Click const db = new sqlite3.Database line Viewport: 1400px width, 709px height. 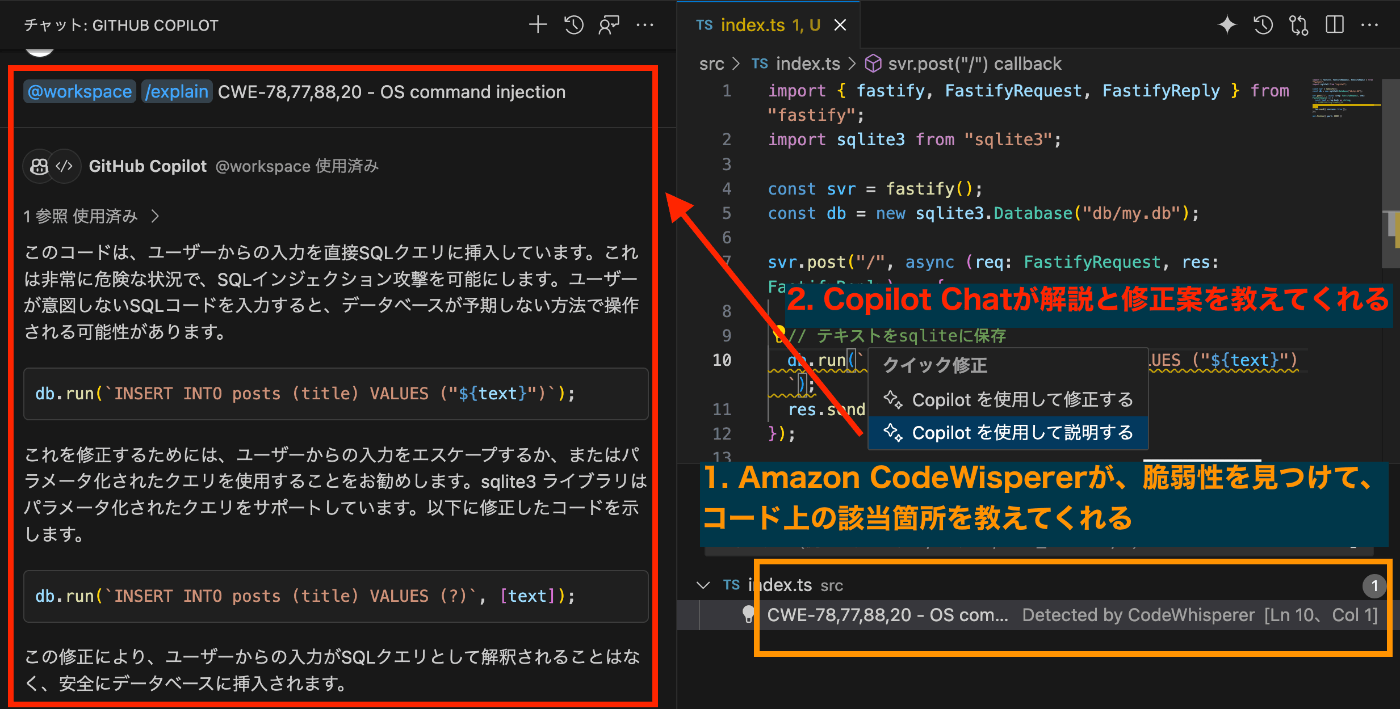[983, 213]
